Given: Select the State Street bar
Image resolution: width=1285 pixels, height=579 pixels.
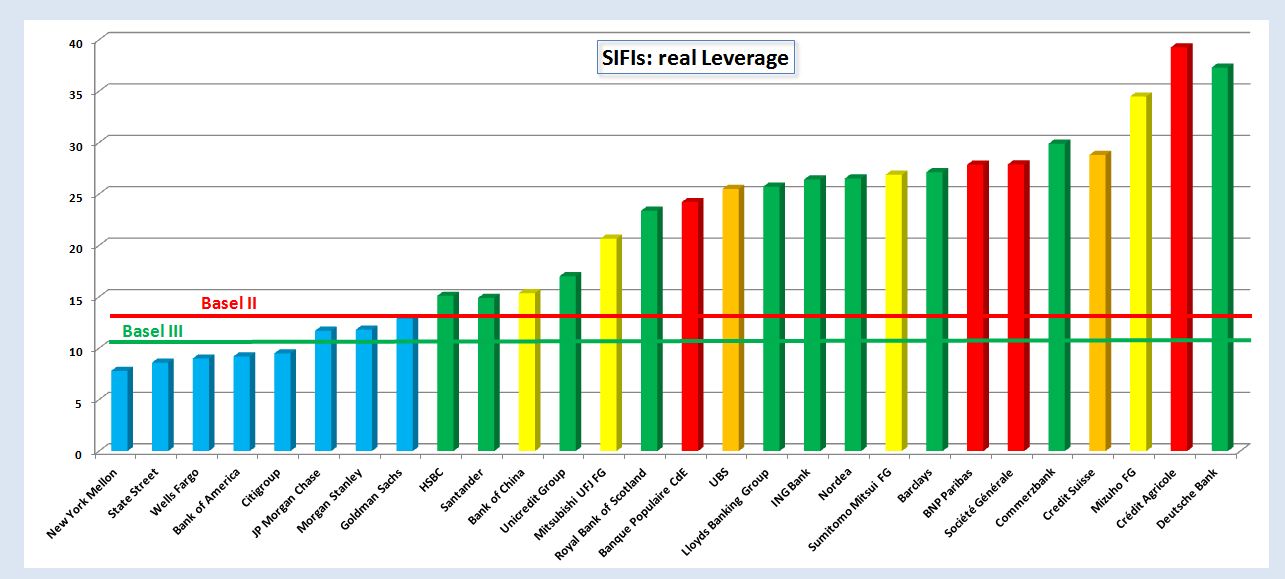Looking at the screenshot, I should [162, 406].
